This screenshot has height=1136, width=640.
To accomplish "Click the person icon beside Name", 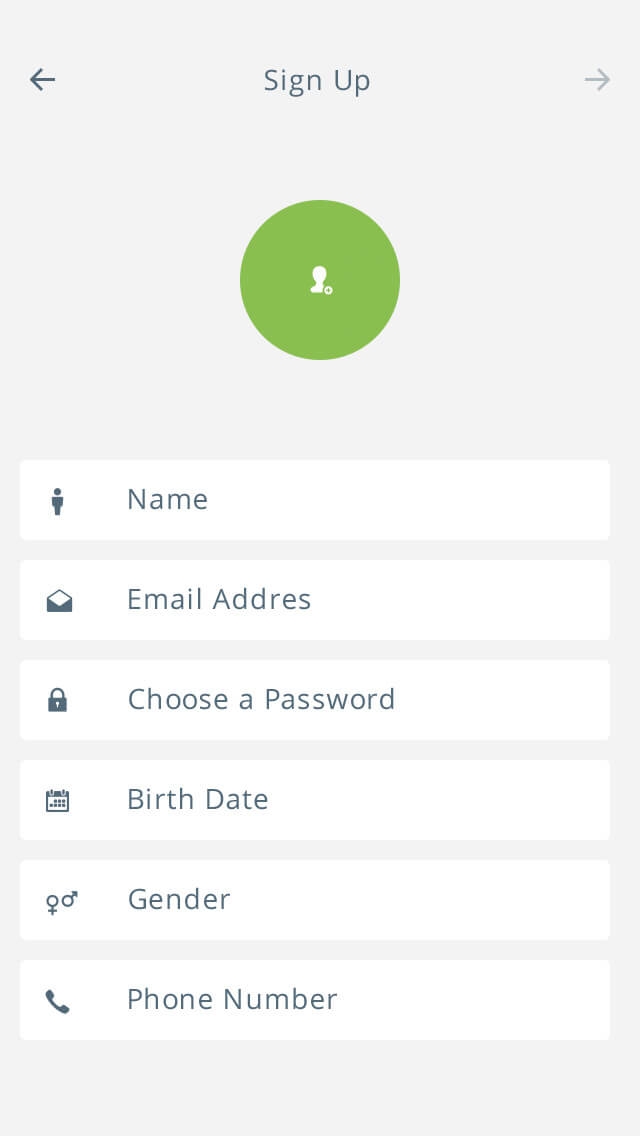I will tap(58, 501).
